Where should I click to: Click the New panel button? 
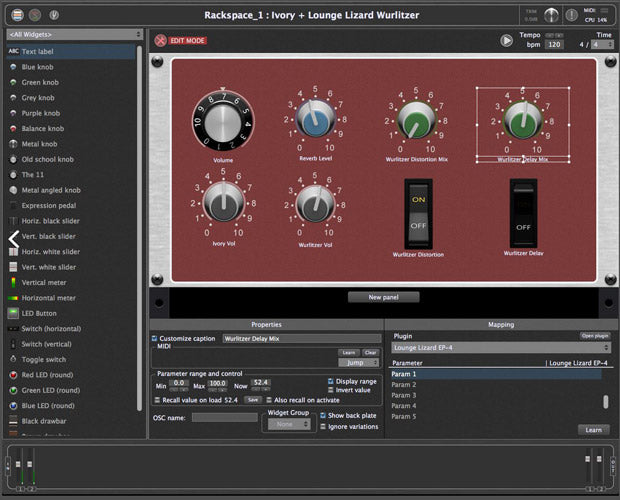click(x=384, y=297)
